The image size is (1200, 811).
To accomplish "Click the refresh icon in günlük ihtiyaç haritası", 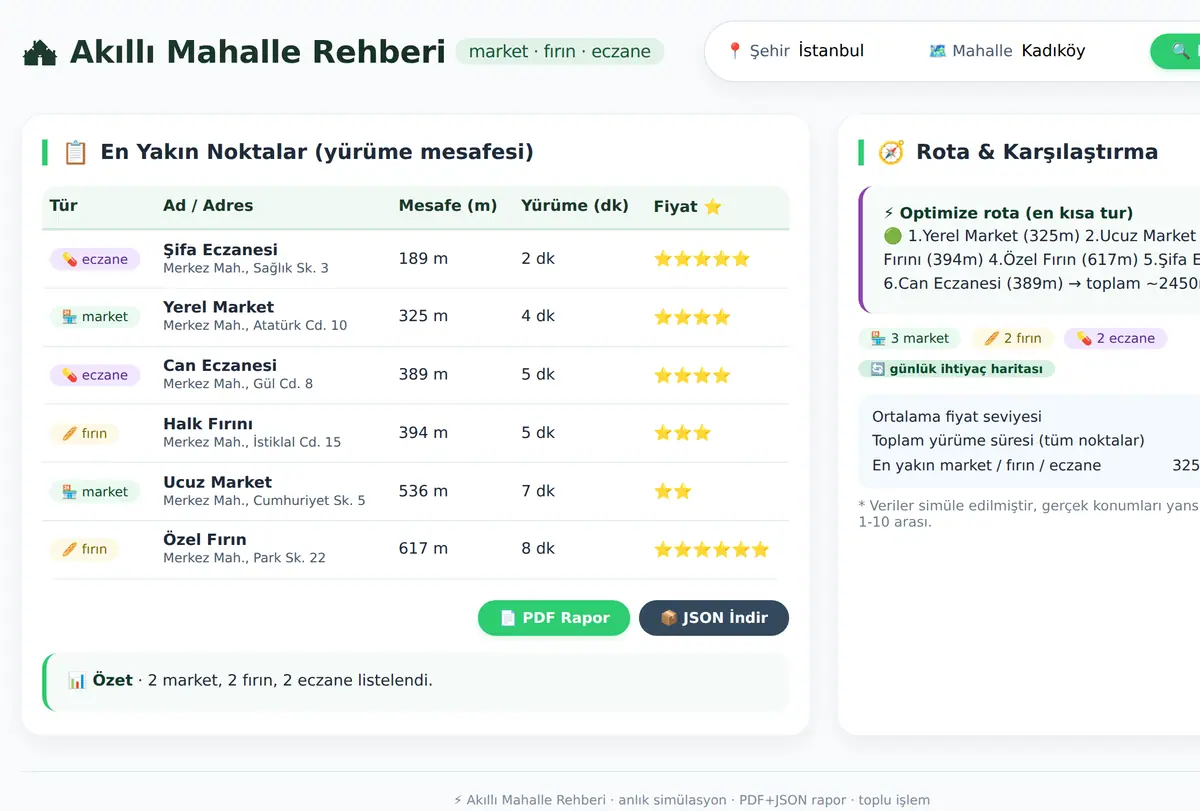I will tap(877, 369).
